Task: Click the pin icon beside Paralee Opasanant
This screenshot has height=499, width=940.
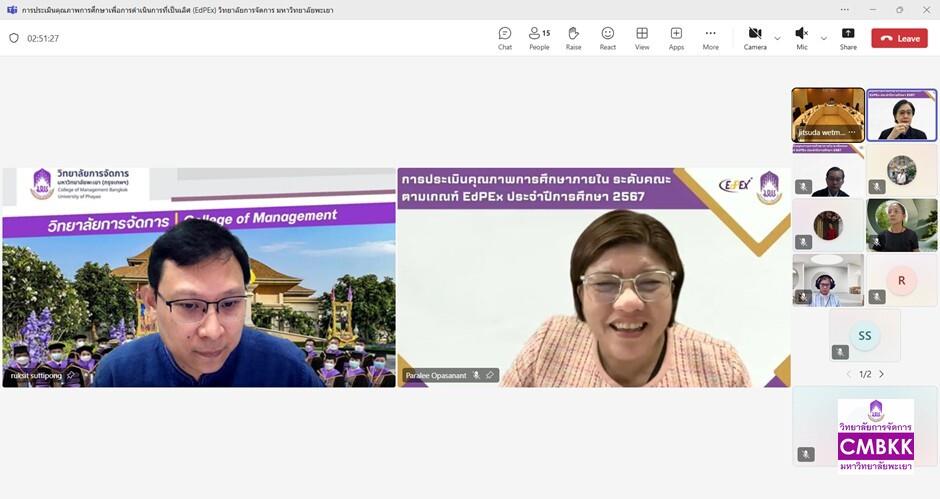Action: [x=490, y=375]
